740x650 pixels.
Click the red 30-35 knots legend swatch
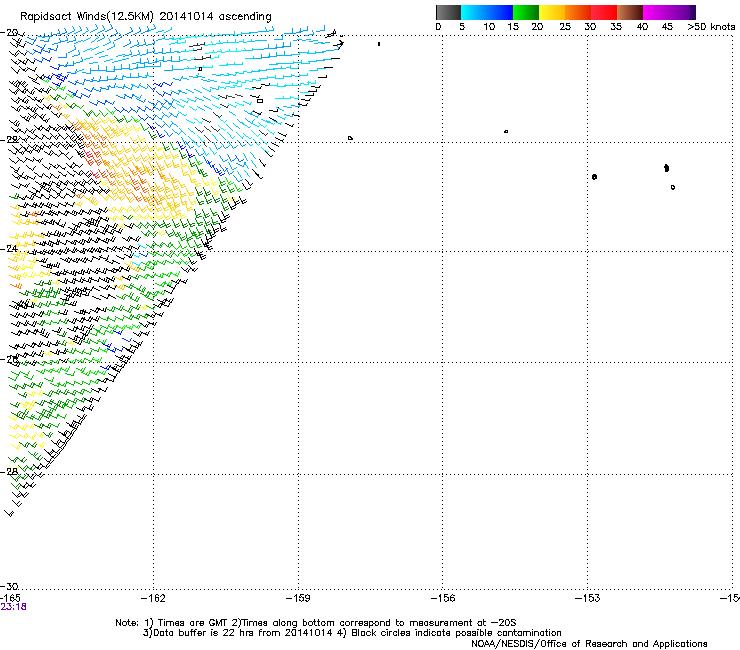coord(604,12)
